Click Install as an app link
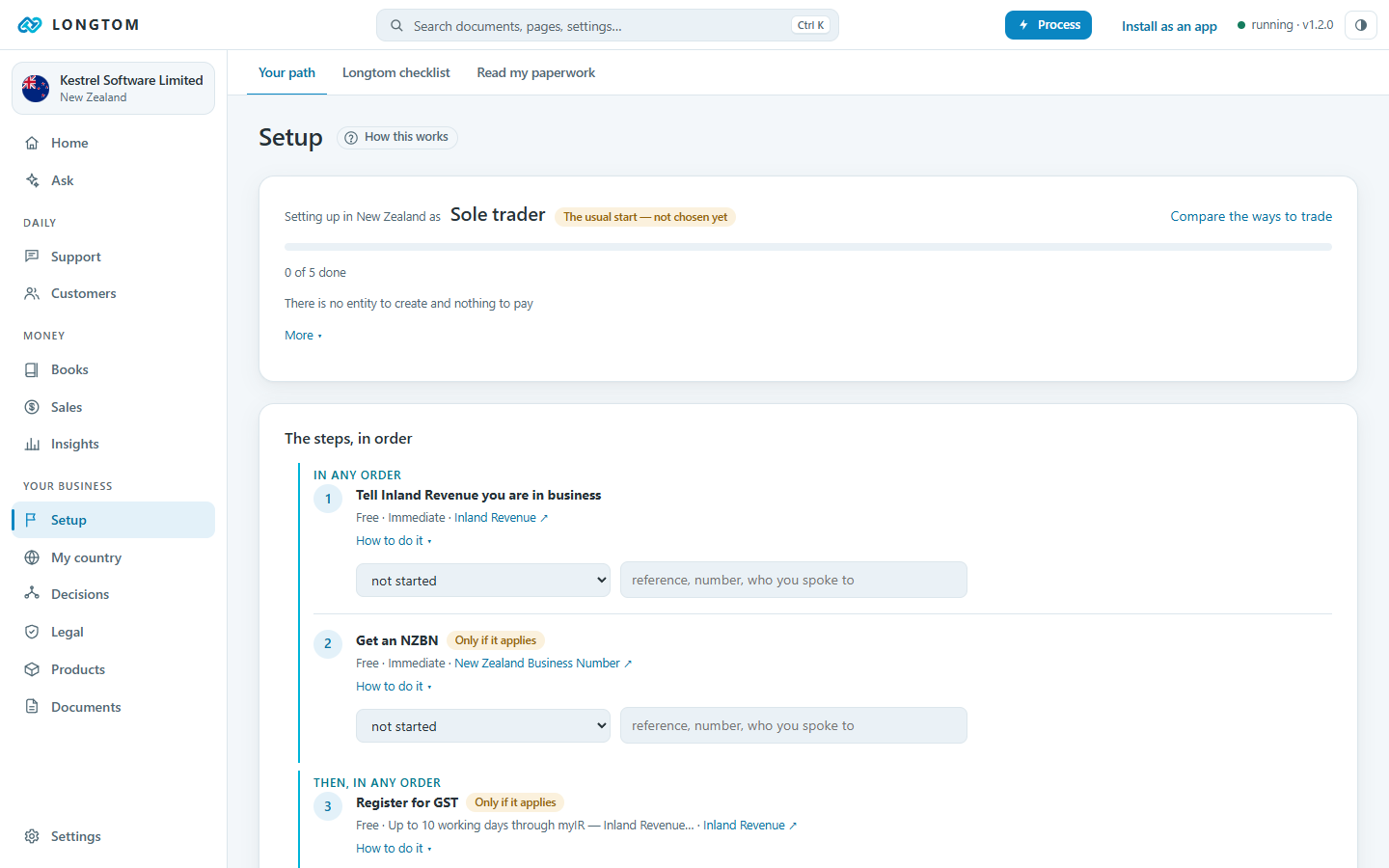This screenshot has width=1389, height=868. click(1169, 26)
